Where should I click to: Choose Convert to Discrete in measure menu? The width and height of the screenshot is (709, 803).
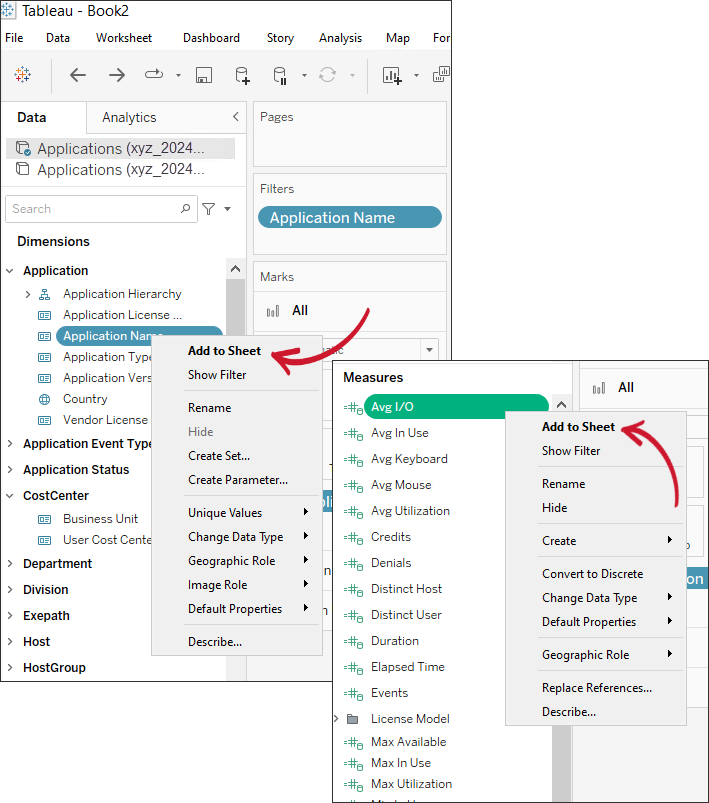click(593, 574)
